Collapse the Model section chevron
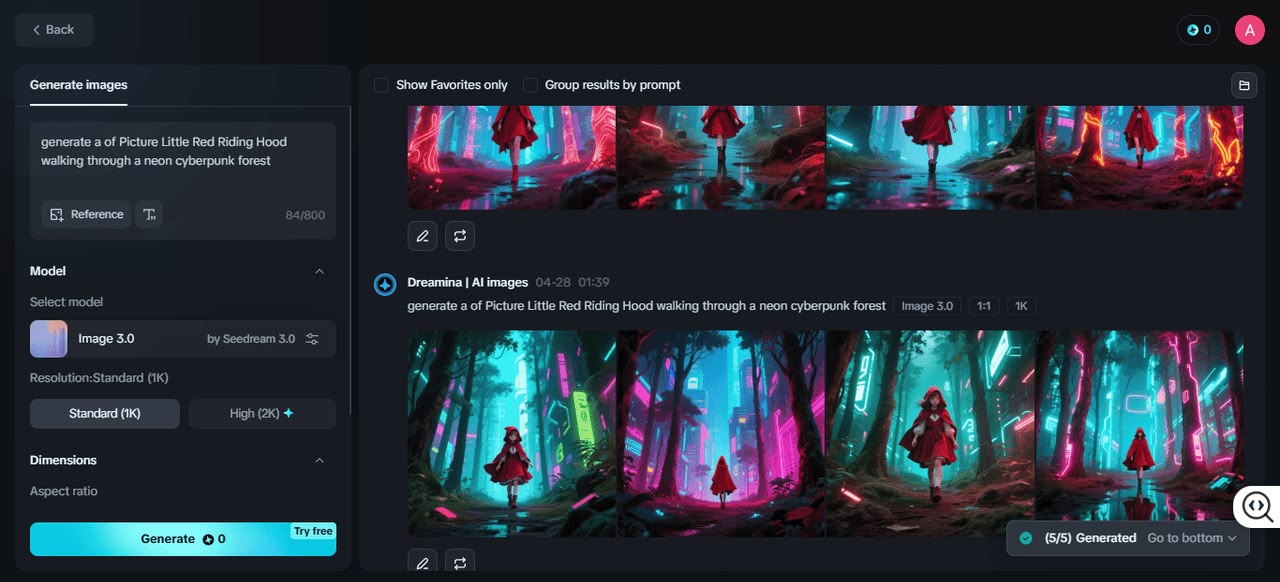Image resolution: width=1280 pixels, height=582 pixels. click(320, 271)
